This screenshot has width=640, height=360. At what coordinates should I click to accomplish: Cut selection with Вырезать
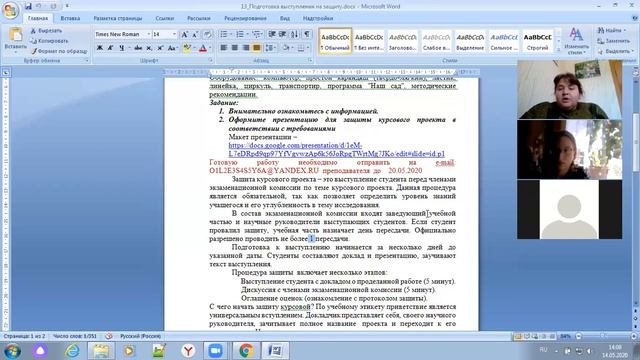[x=46, y=31]
